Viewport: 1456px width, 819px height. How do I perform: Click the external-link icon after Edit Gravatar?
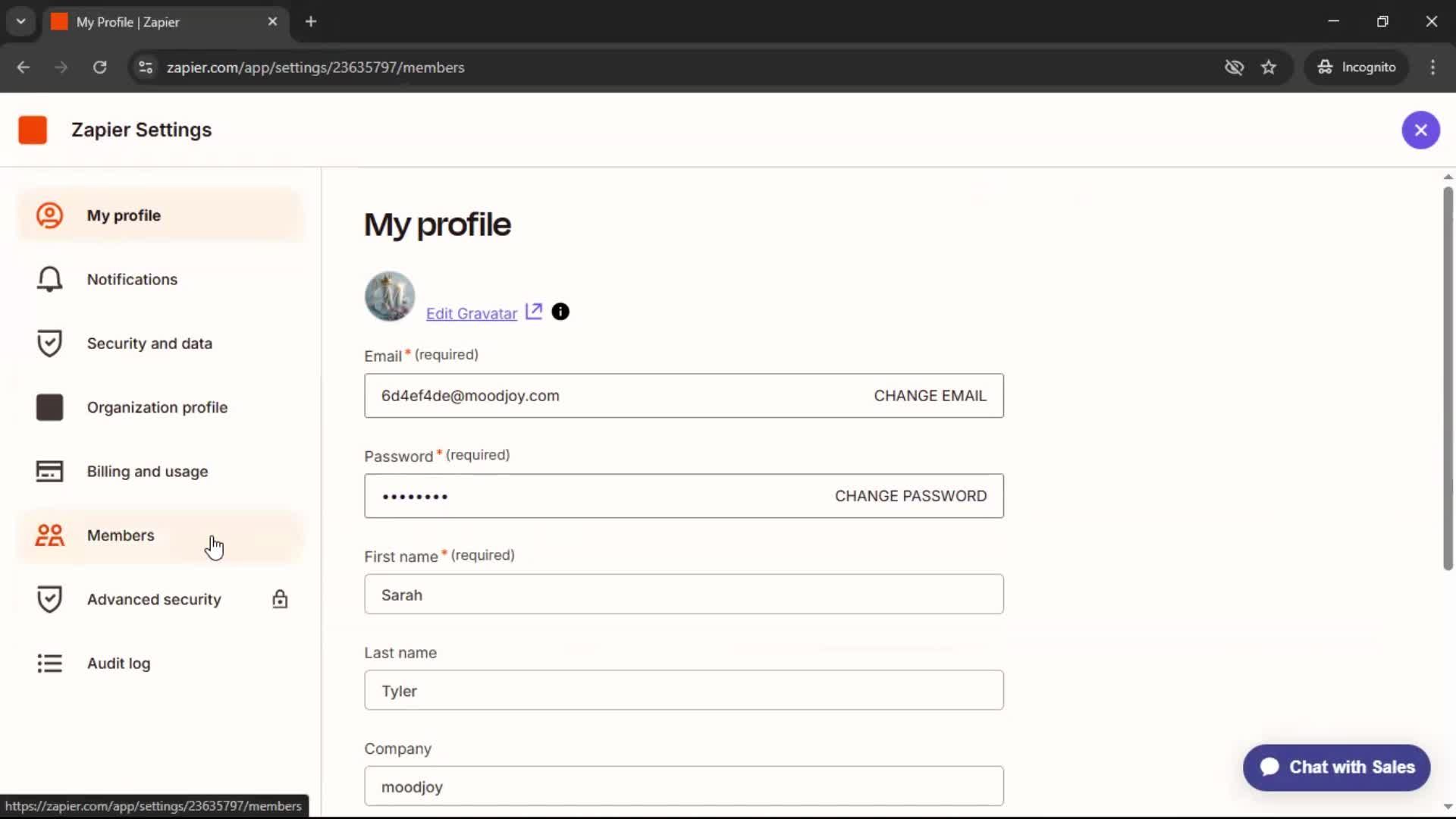coord(534,311)
